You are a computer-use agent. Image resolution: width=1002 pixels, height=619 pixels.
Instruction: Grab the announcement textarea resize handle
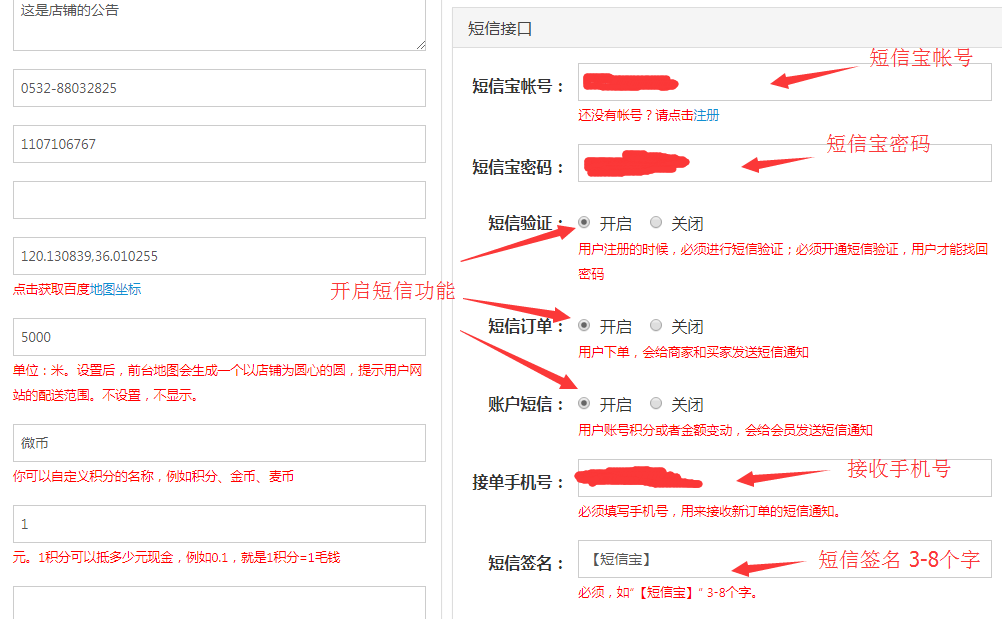421,45
